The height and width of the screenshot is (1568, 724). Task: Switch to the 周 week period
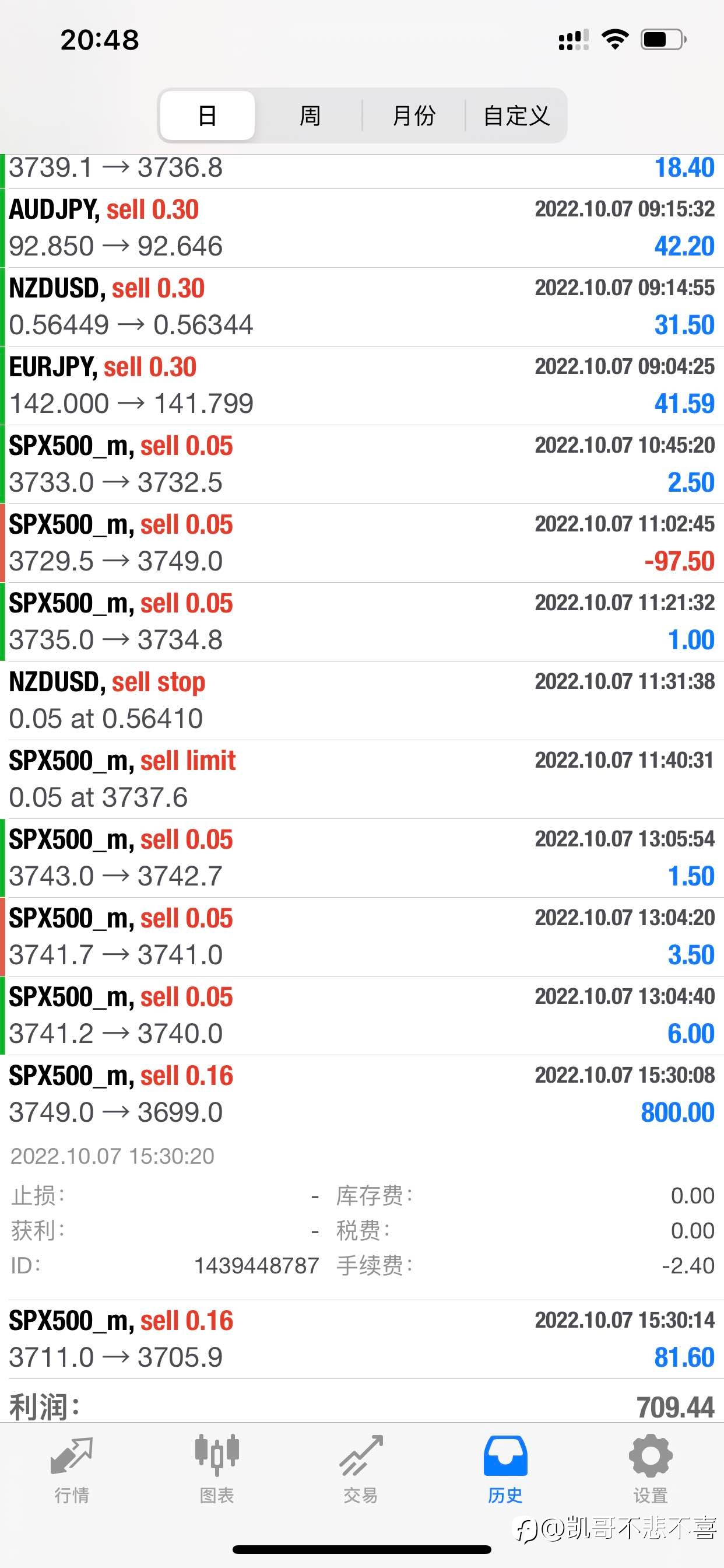tap(310, 116)
